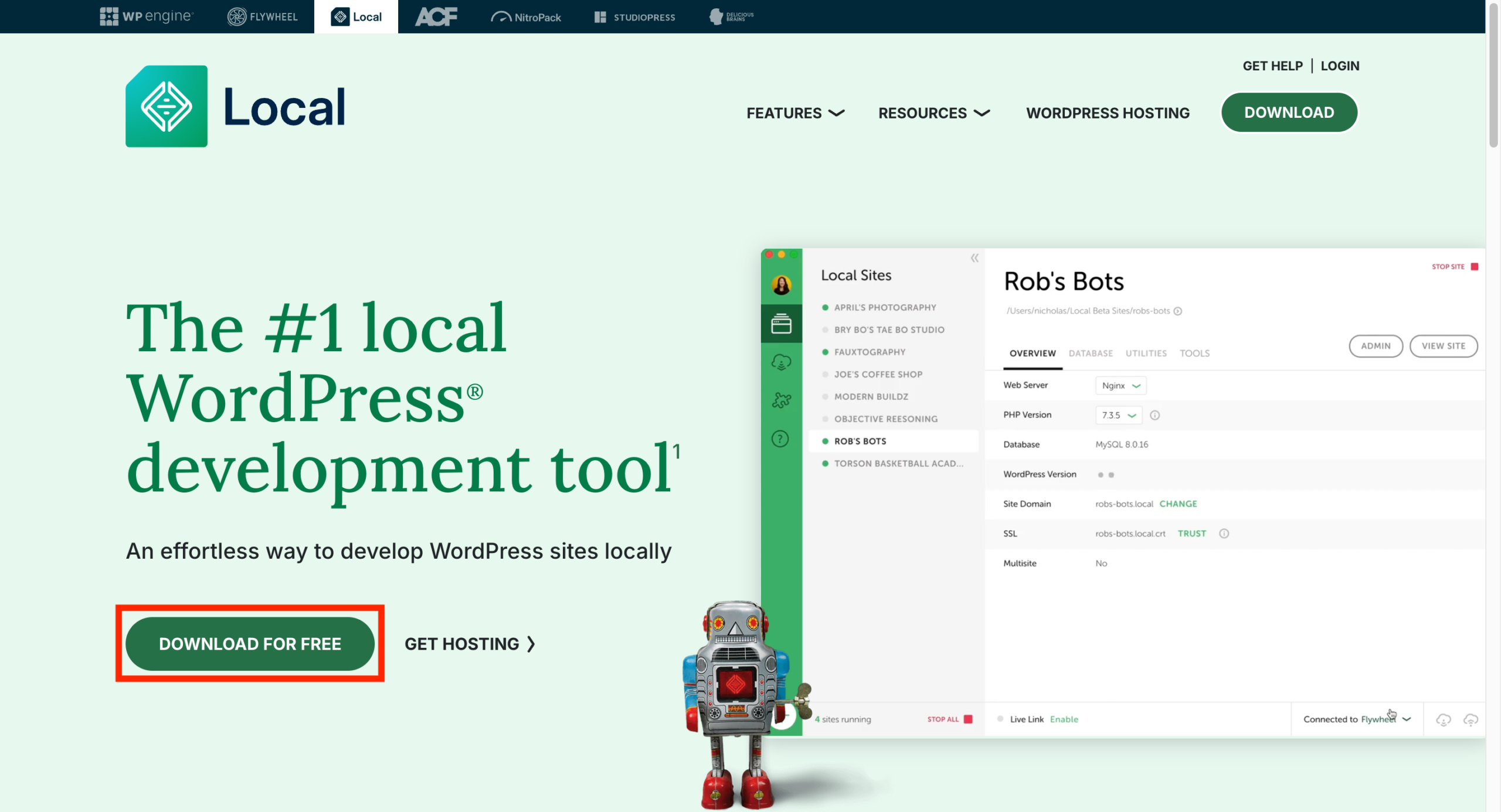This screenshot has width=1501, height=812.
Task: Open the NitroPack brand link
Action: coord(525,17)
